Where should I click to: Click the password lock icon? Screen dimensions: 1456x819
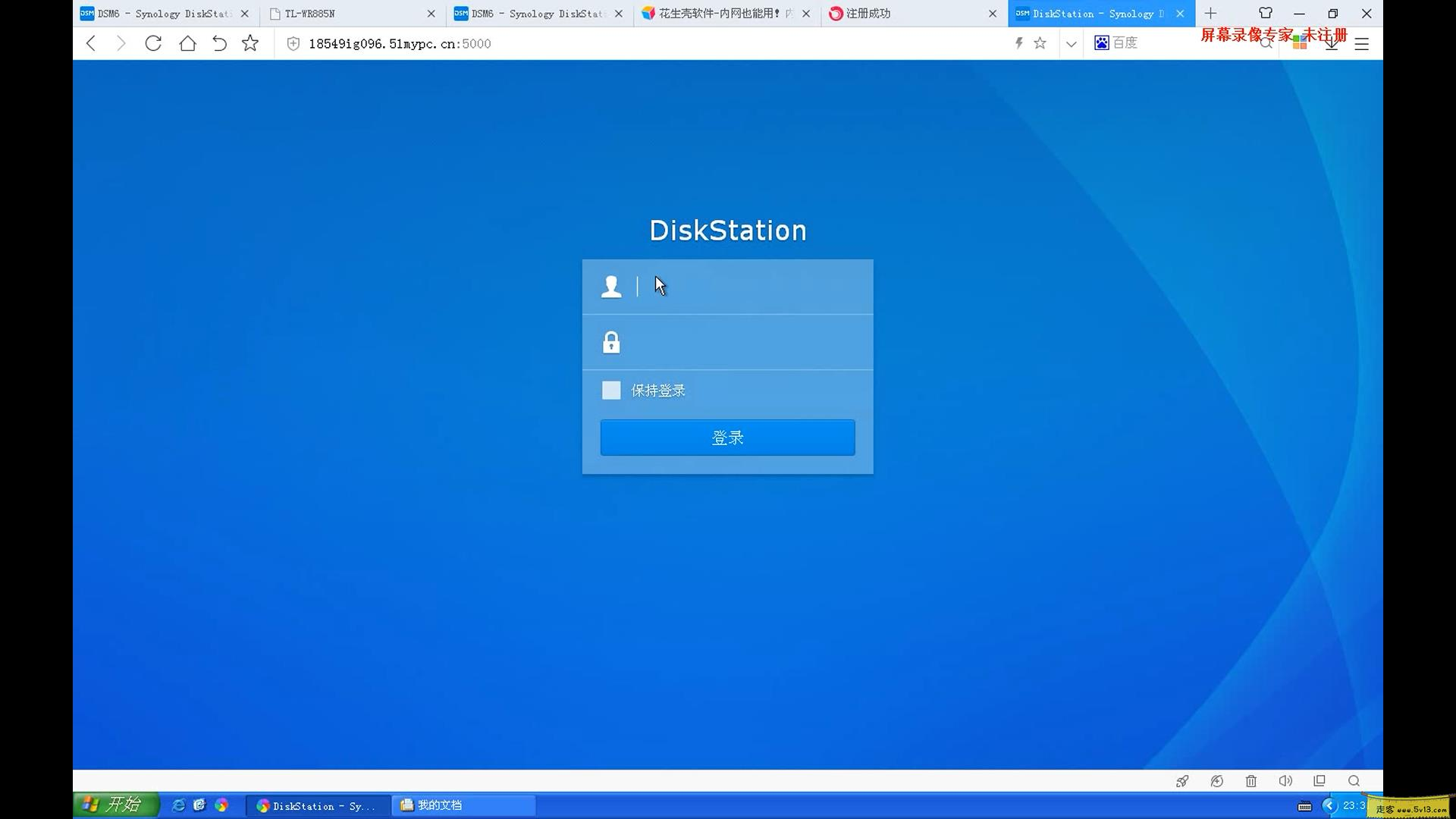611,341
